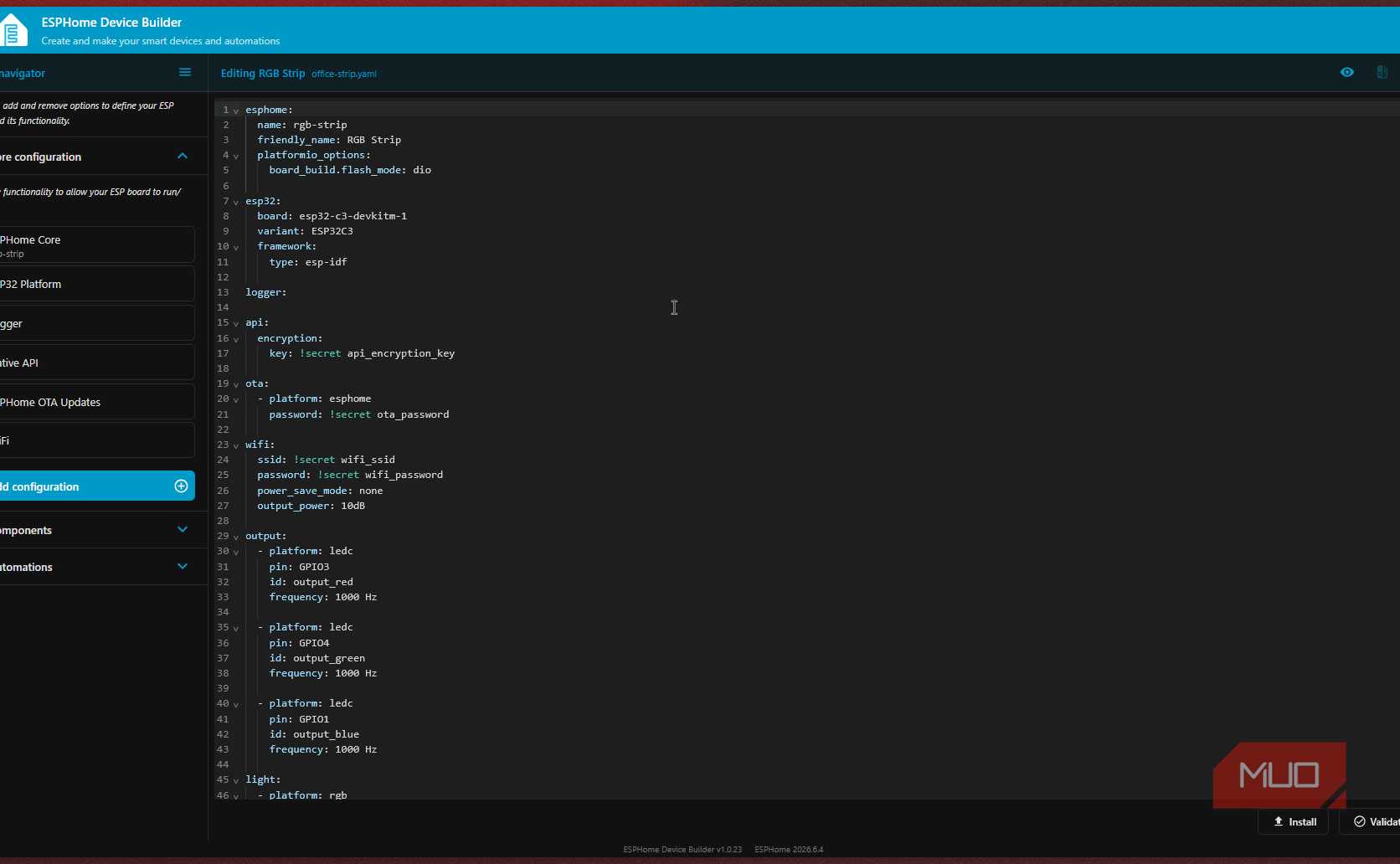Screen dimensions: 1400x864
Task: Click 'id: output_blue' line
Action: point(314,734)
